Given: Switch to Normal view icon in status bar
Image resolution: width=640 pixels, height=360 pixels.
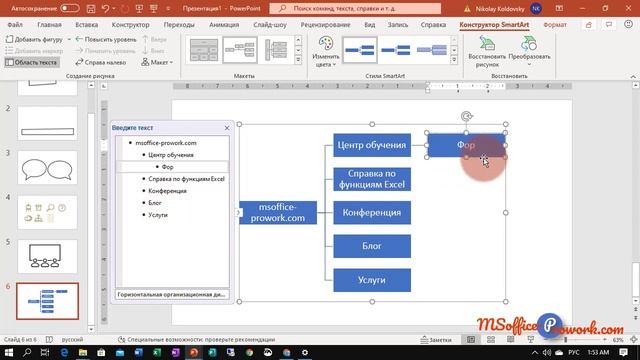Looking at the screenshot, I should tap(471, 340).
